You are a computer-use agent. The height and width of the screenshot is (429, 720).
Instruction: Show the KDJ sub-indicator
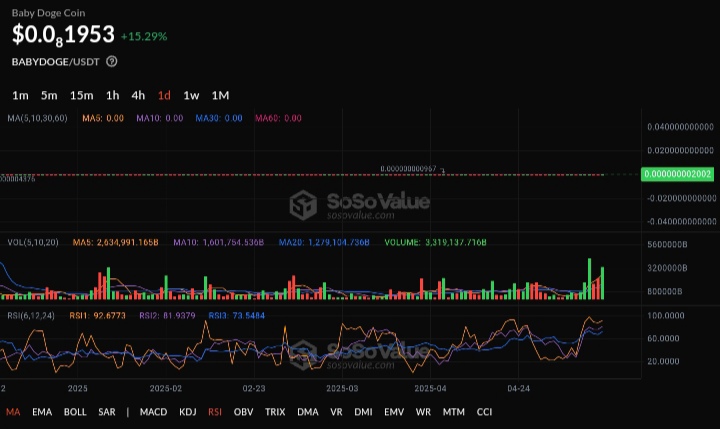188,411
